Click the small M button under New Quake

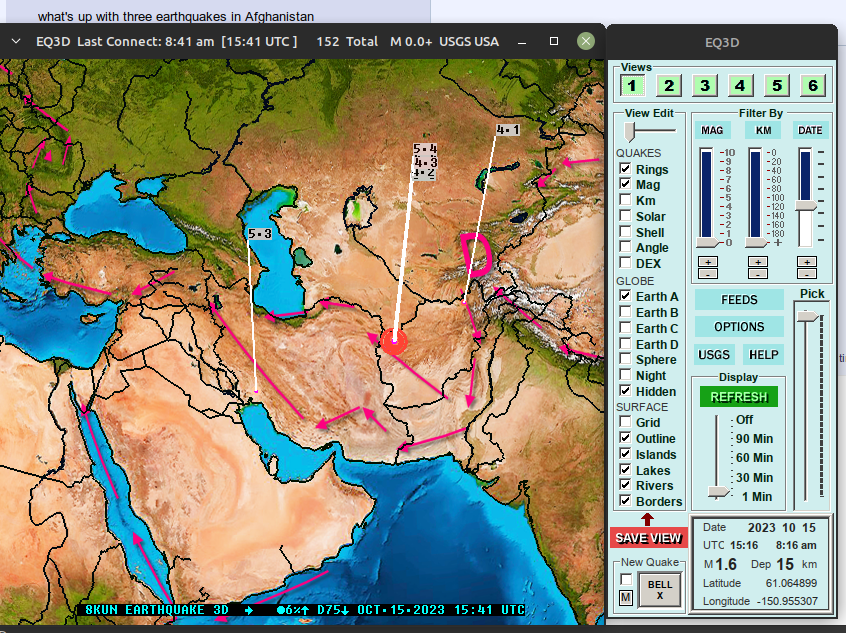(x=626, y=597)
